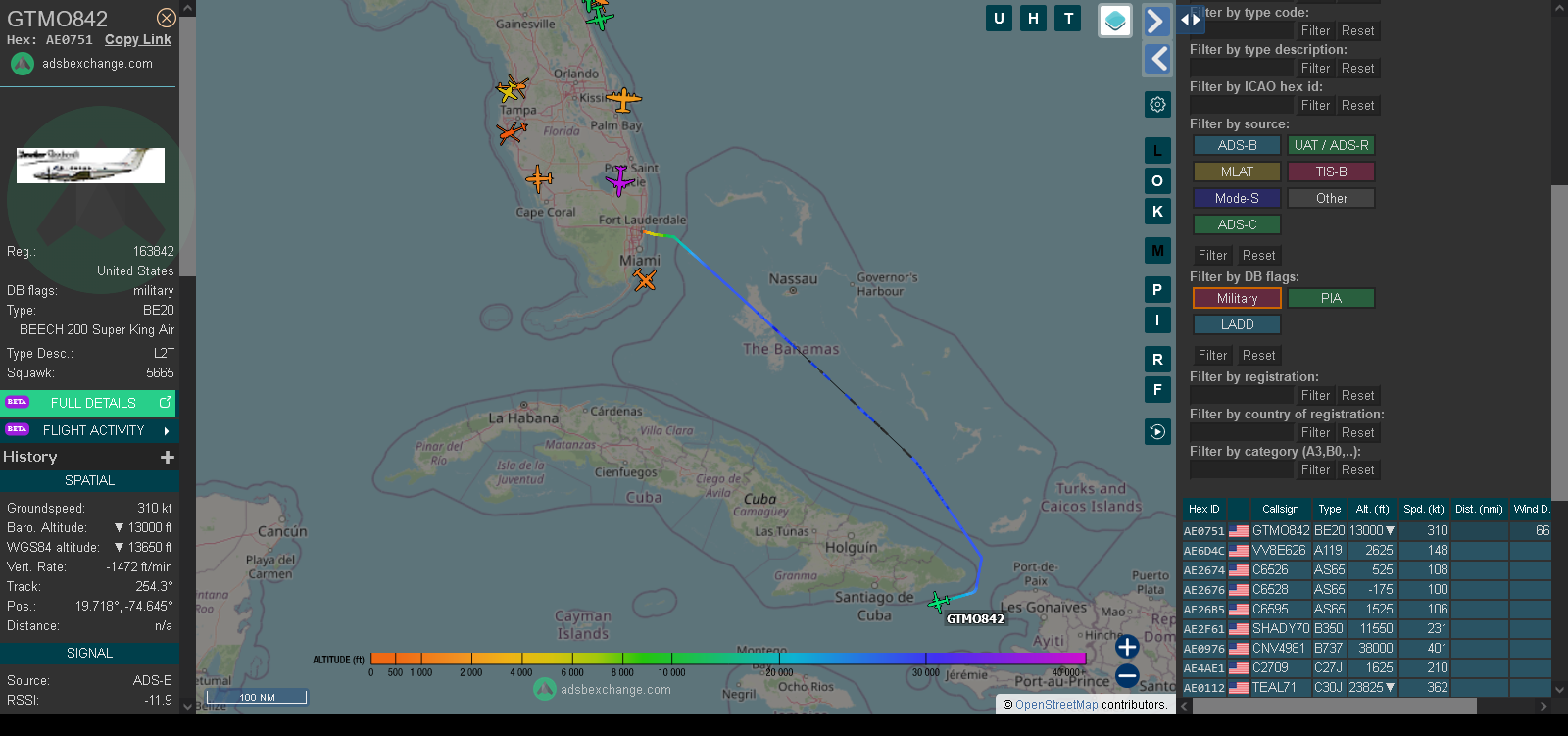Expand the FLIGHT ACTIVITY menu
The image size is (1568, 736).
(x=89, y=430)
